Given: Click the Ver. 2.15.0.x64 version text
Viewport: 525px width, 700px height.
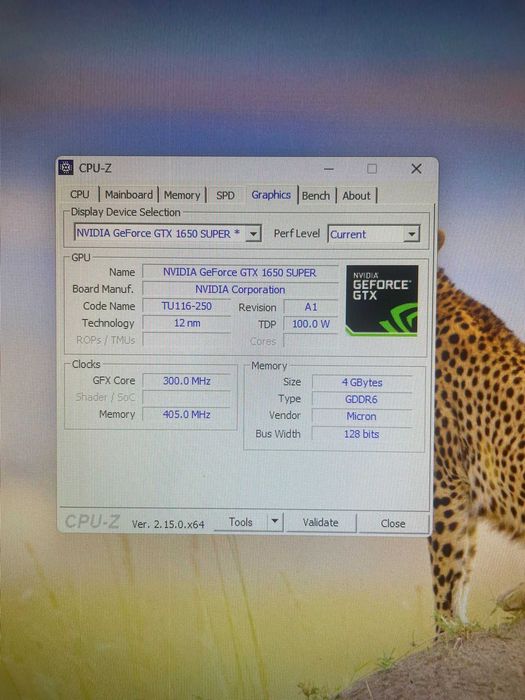Looking at the screenshot, I should point(168,524).
